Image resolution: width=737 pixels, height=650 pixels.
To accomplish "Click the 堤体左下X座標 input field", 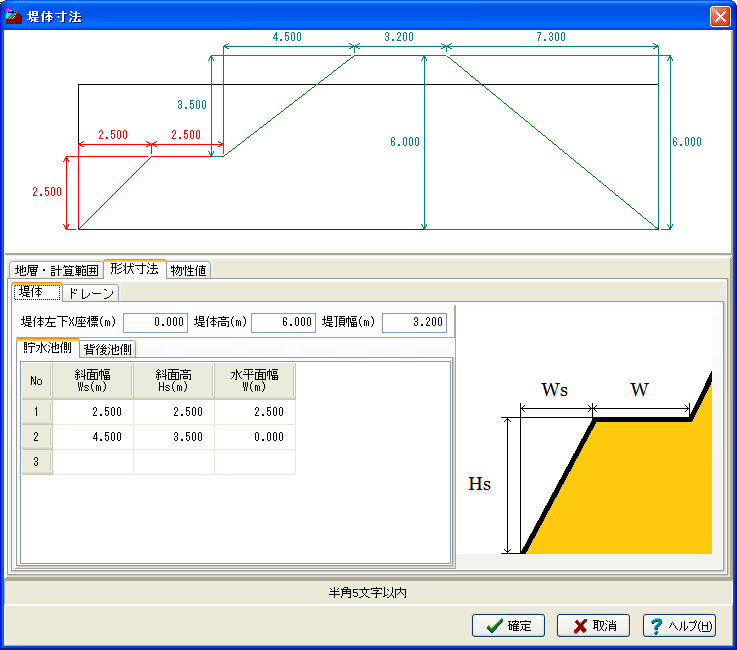I will (156, 322).
